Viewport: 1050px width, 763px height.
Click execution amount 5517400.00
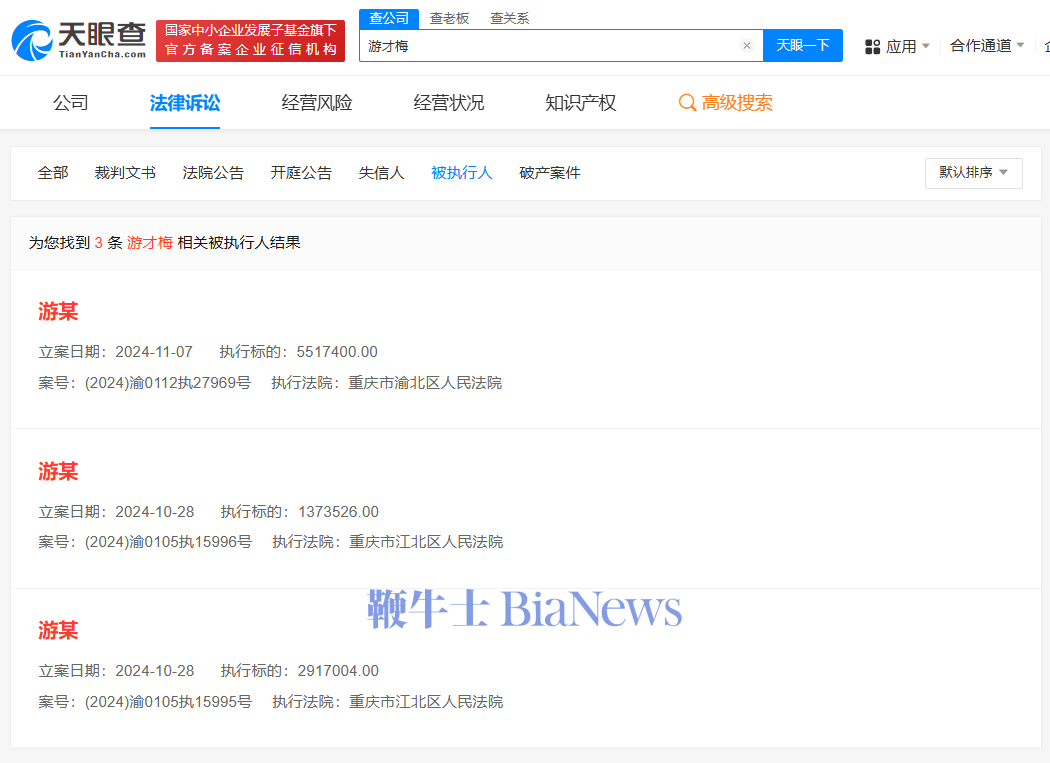pyautogui.click(x=337, y=352)
